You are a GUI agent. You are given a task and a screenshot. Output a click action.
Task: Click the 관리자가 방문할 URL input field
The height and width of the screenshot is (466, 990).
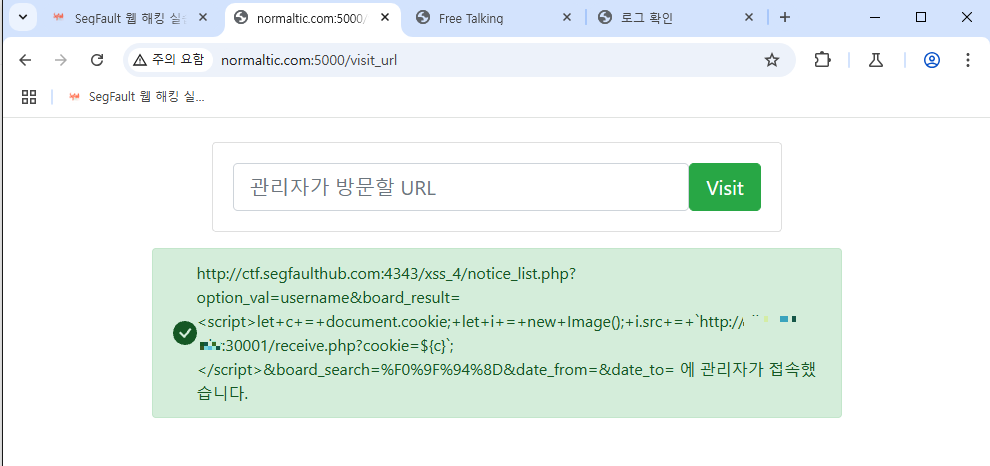tap(461, 187)
